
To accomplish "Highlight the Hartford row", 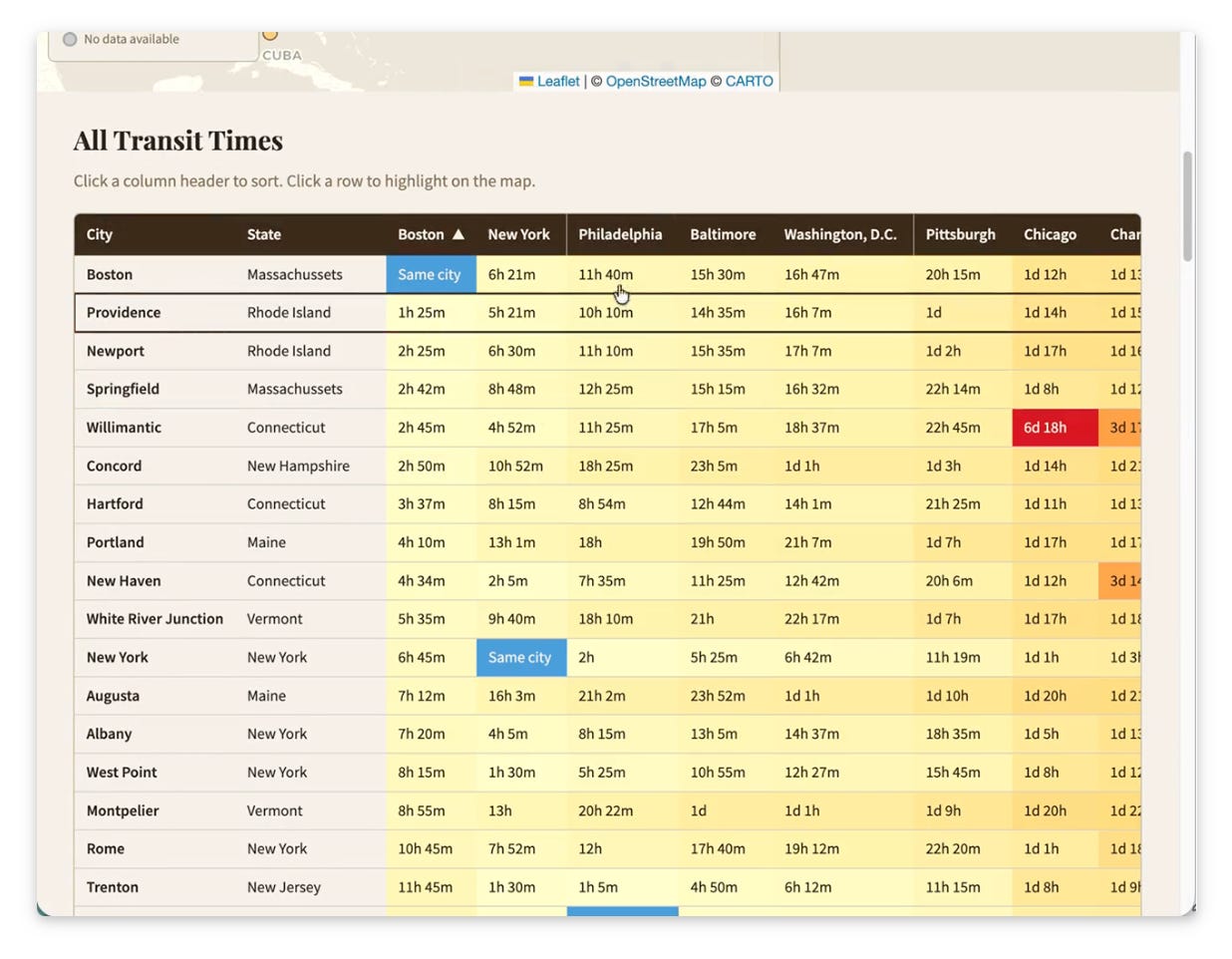I will tap(607, 503).
